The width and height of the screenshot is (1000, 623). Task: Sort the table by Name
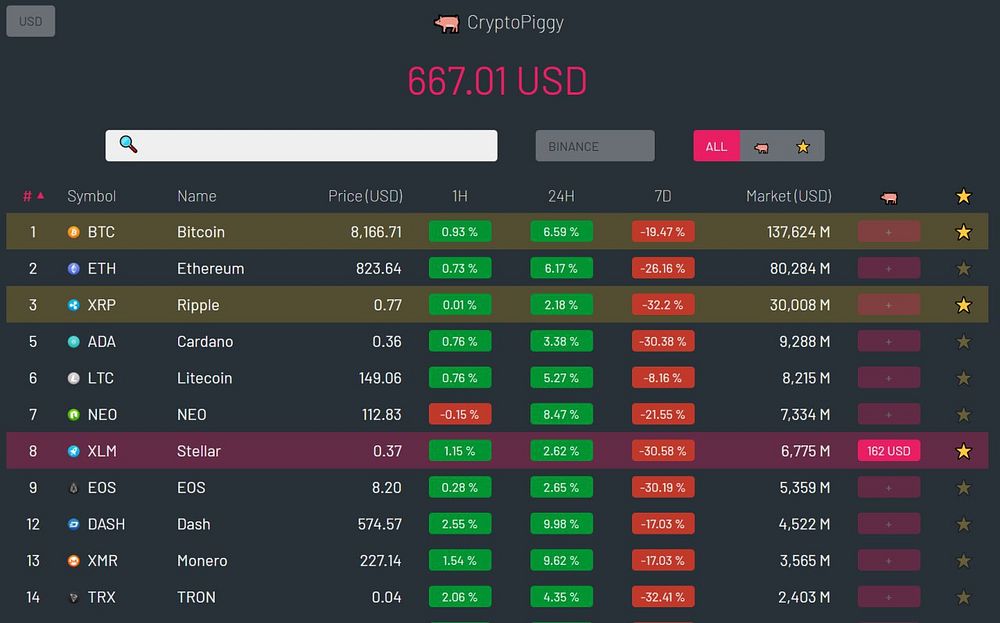[x=197, y=196]
